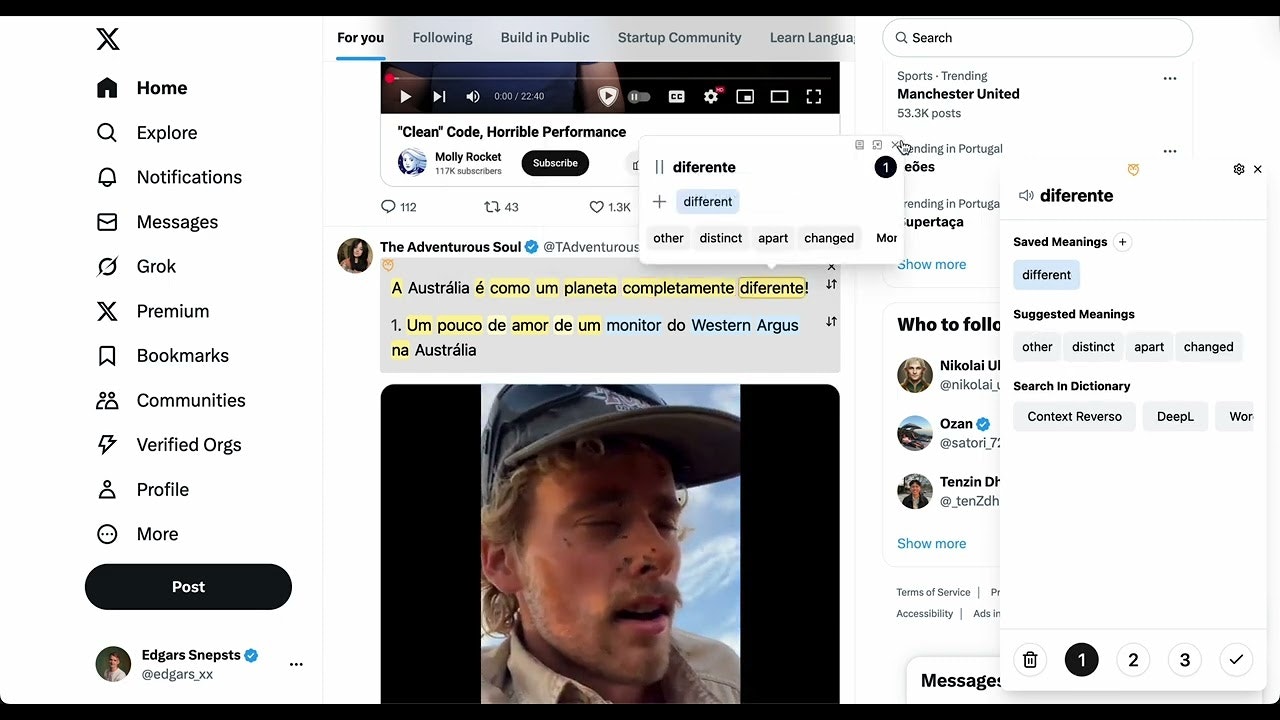Mark word as known with checkmark

pyautogui.click(x=1236, y=660)
